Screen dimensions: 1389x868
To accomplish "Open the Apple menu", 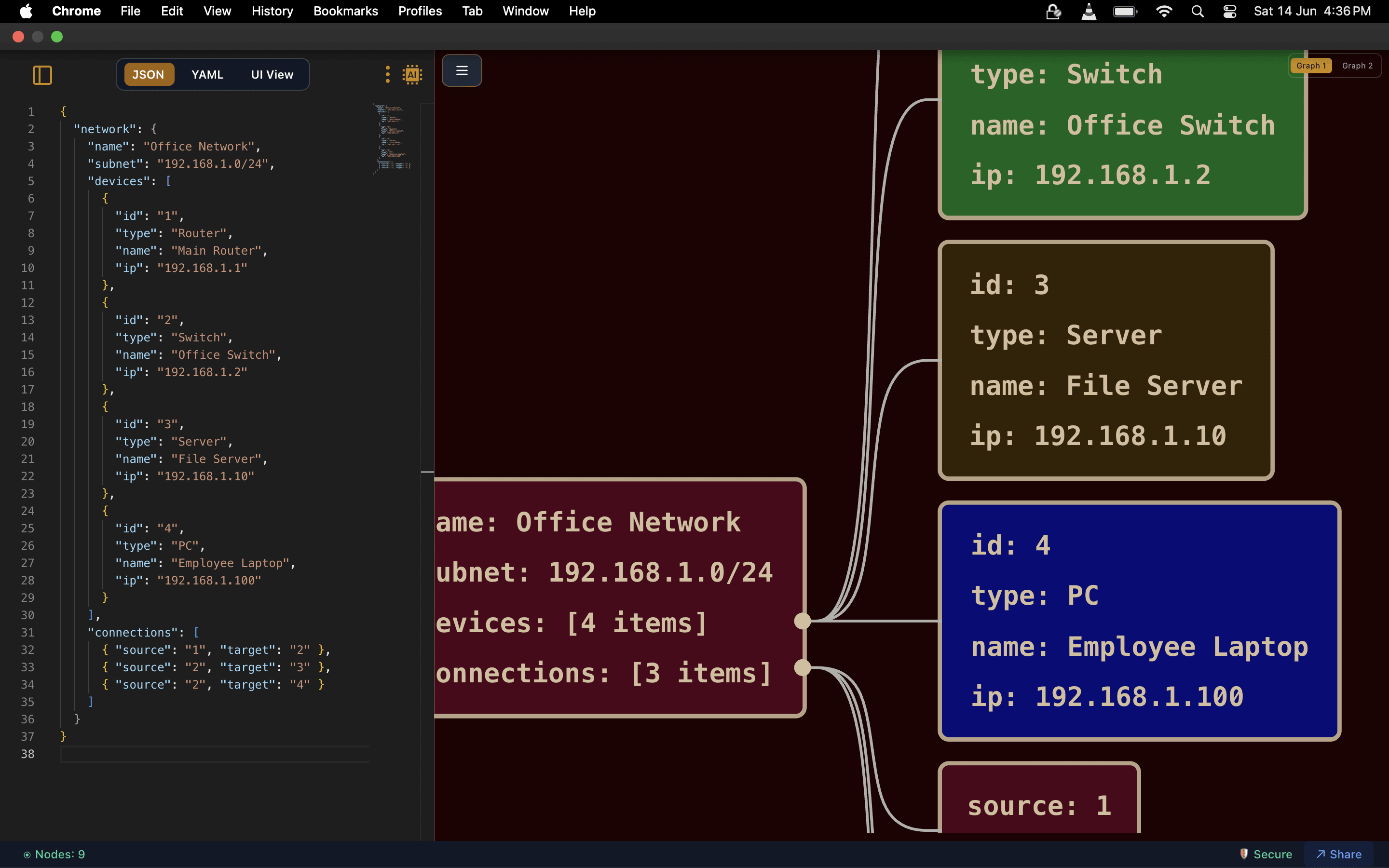I will [26, 11].
